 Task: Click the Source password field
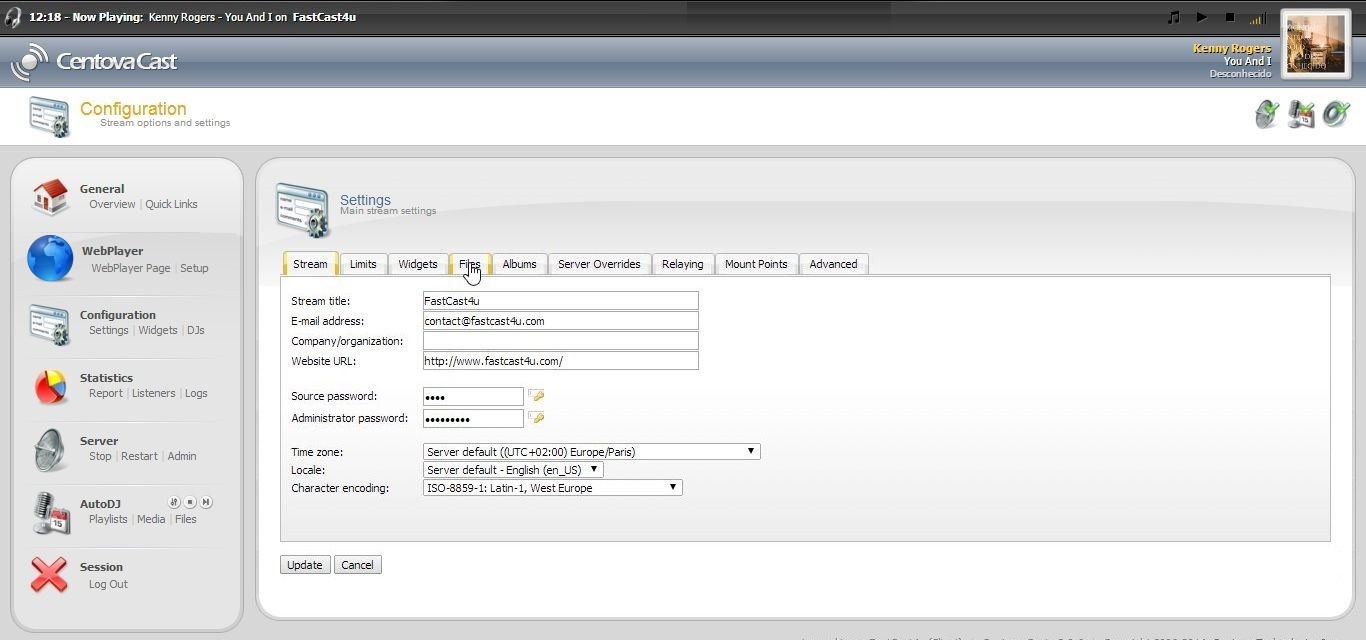pos(473,397)
